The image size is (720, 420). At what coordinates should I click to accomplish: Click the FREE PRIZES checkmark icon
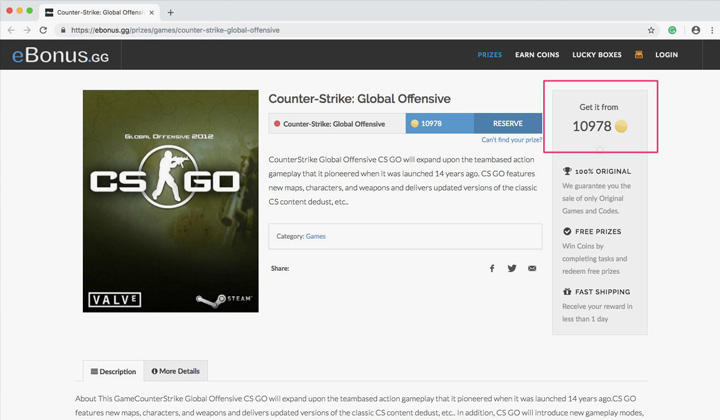(567, 231)
